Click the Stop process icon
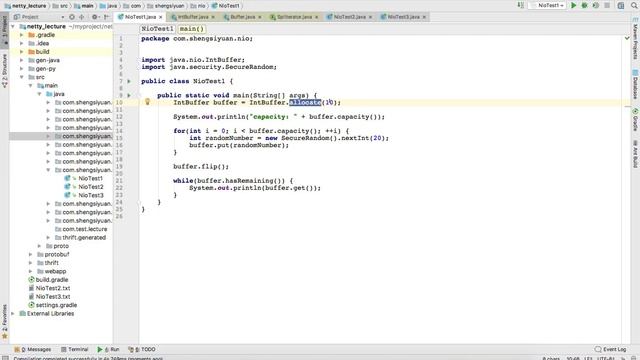 click(607, 6)
